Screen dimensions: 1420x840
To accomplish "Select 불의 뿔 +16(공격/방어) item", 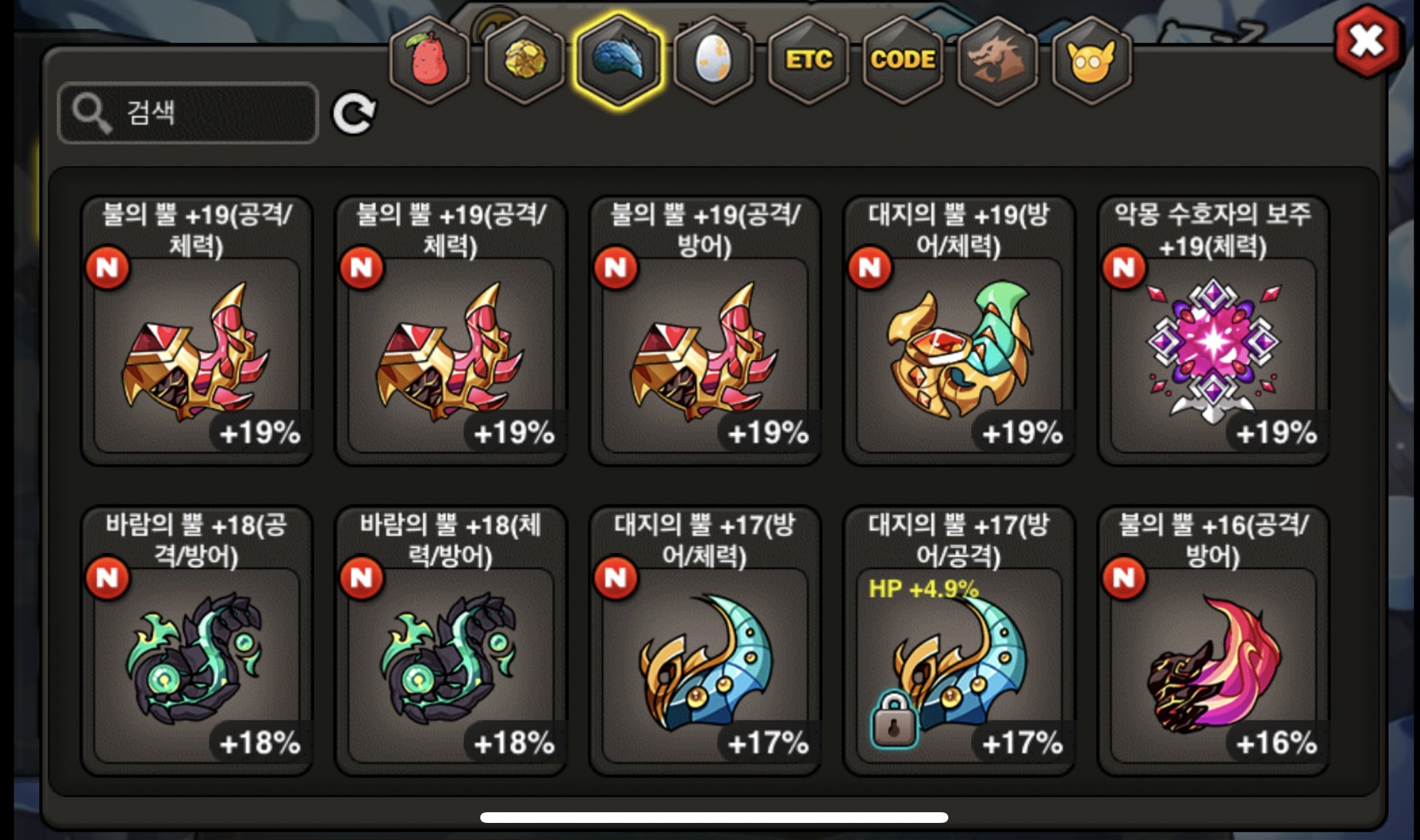I will [x=1213, y=641].
